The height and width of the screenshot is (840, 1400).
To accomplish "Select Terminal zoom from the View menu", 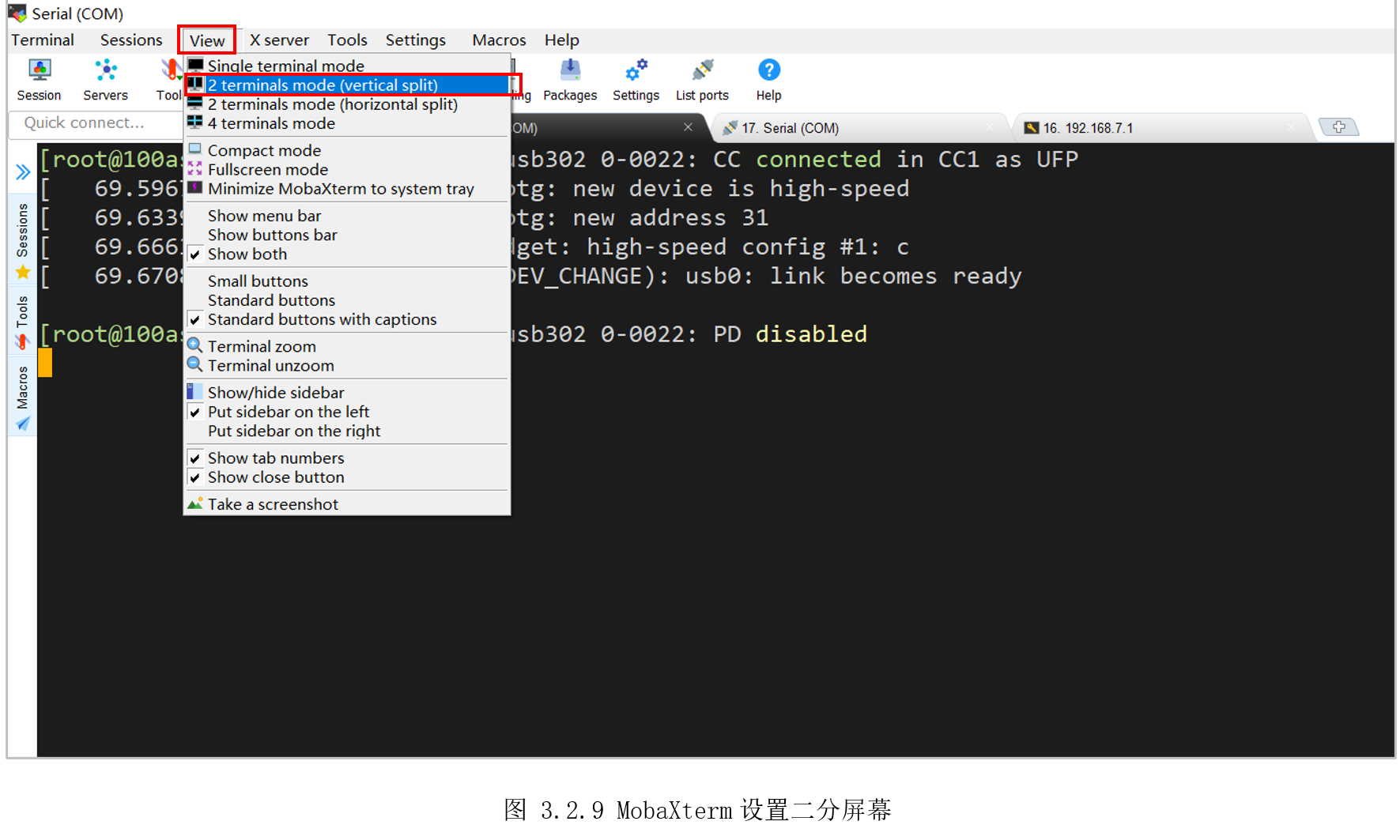I will click(x=261, y=345).
